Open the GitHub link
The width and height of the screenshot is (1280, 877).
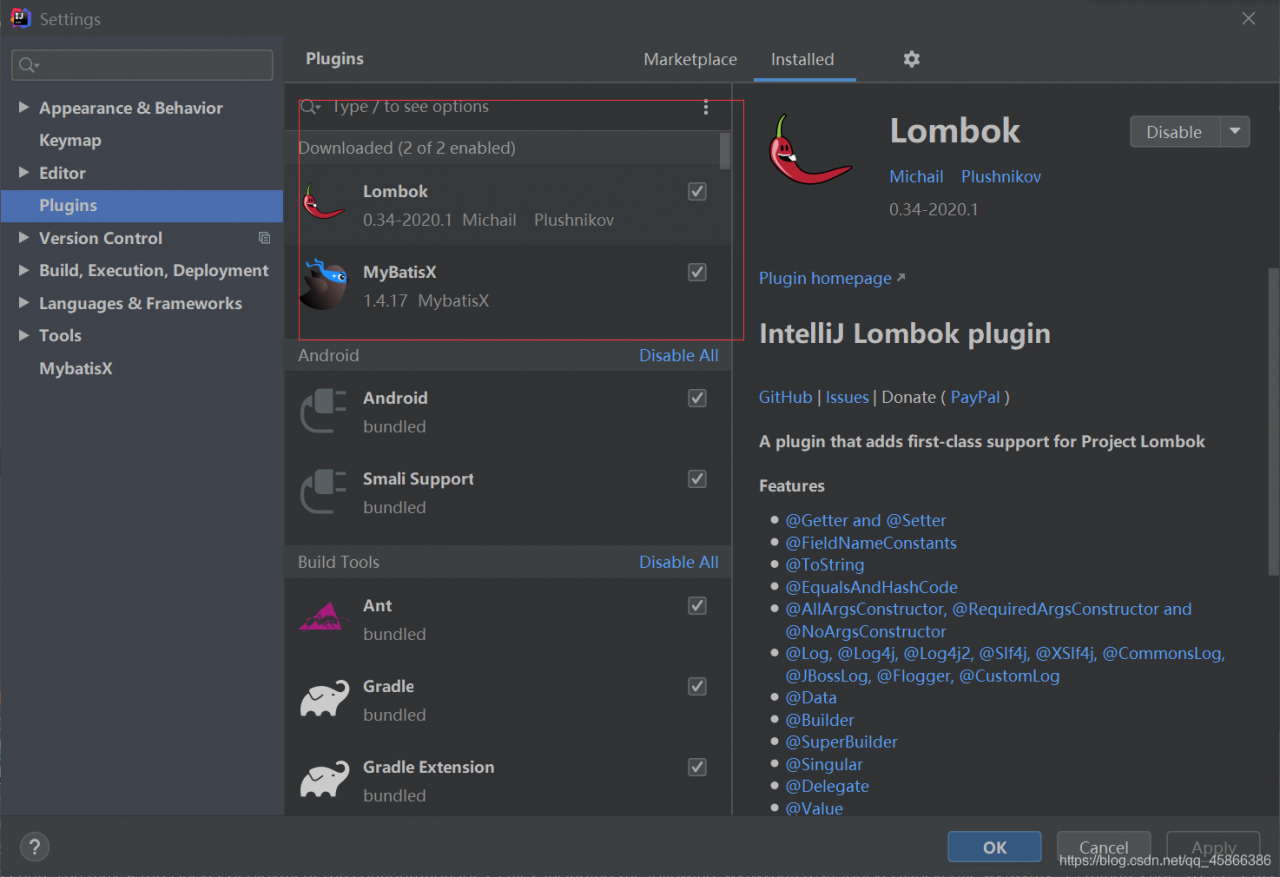[x=785, y=397]
